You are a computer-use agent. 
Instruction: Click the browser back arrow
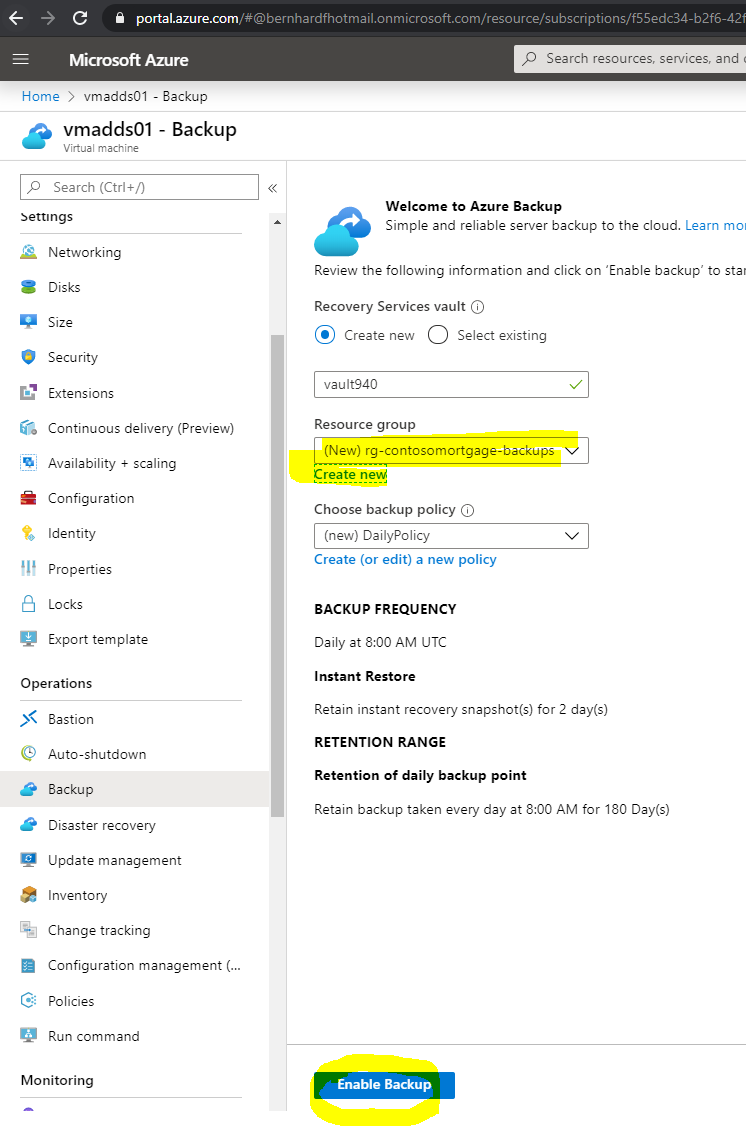16,17
